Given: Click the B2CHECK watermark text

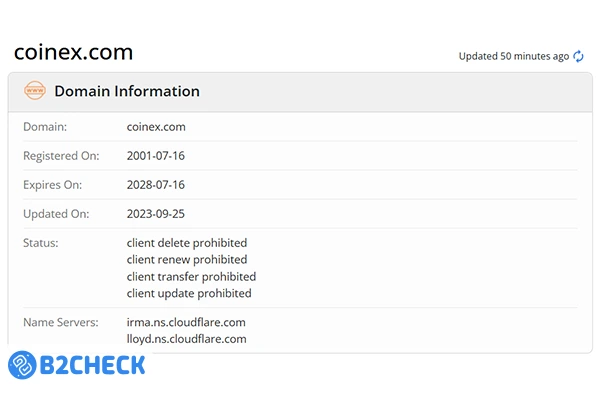Looking at the screenshot, I should (x=93, y=364).
